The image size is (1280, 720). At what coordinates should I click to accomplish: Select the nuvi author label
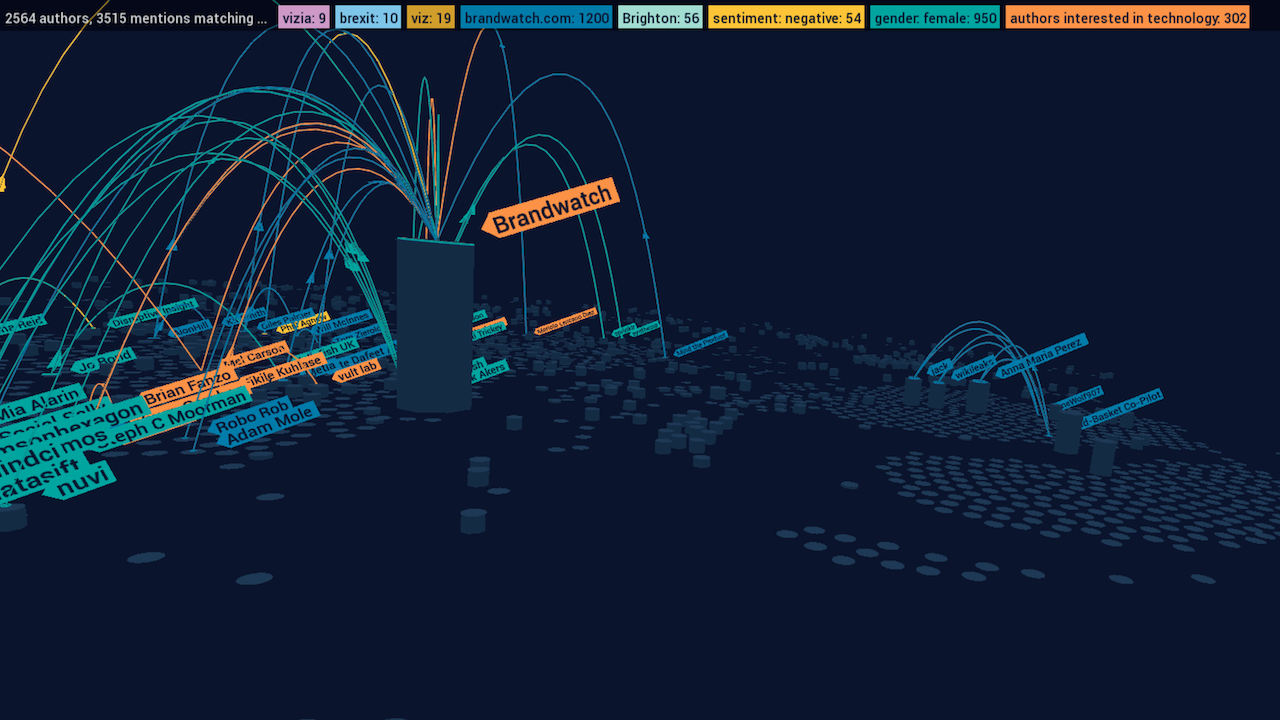pos(80,482)
